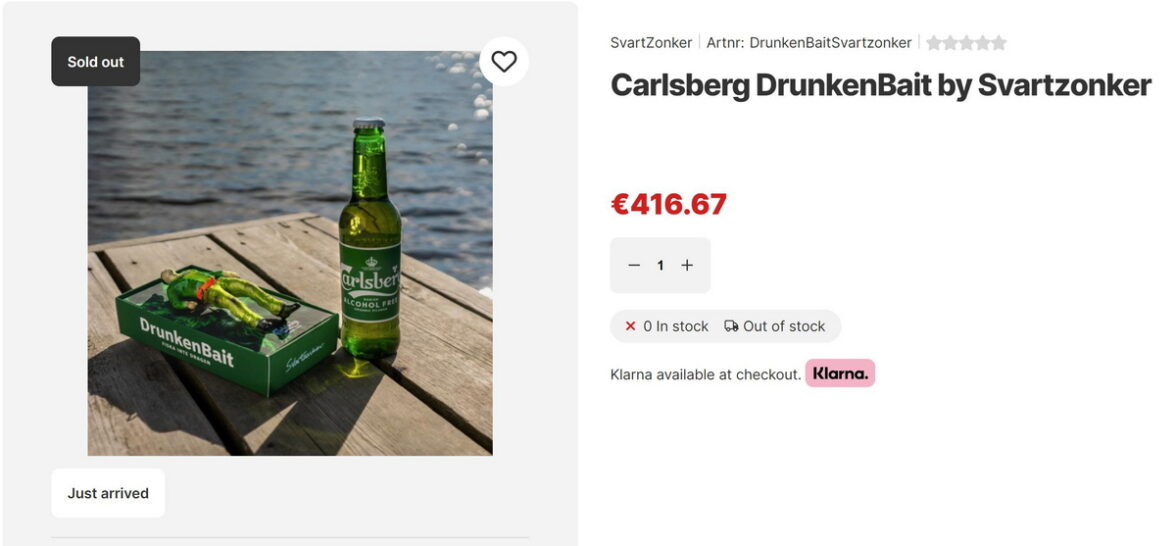Select the third rating star
1176x546 pixels.
point(966,43)
